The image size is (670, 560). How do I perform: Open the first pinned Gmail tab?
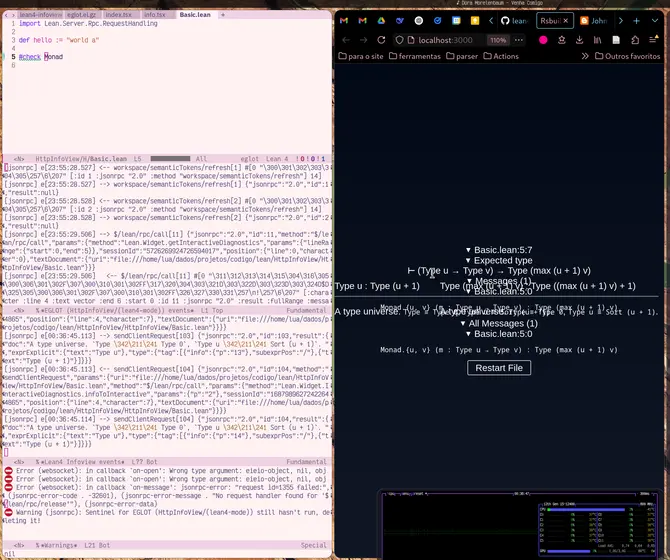345,20
